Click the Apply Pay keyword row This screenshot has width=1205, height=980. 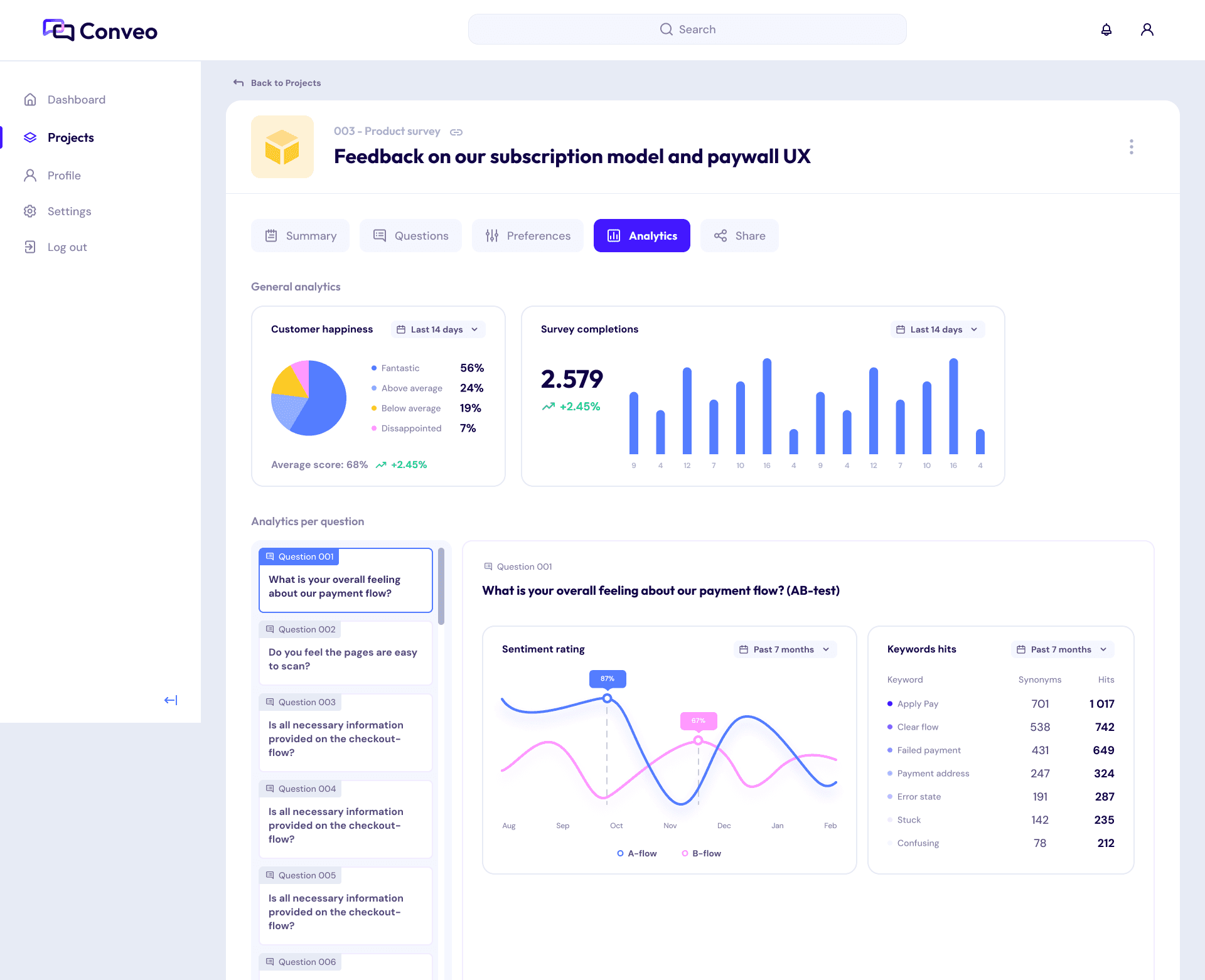tap(1001, 704)
